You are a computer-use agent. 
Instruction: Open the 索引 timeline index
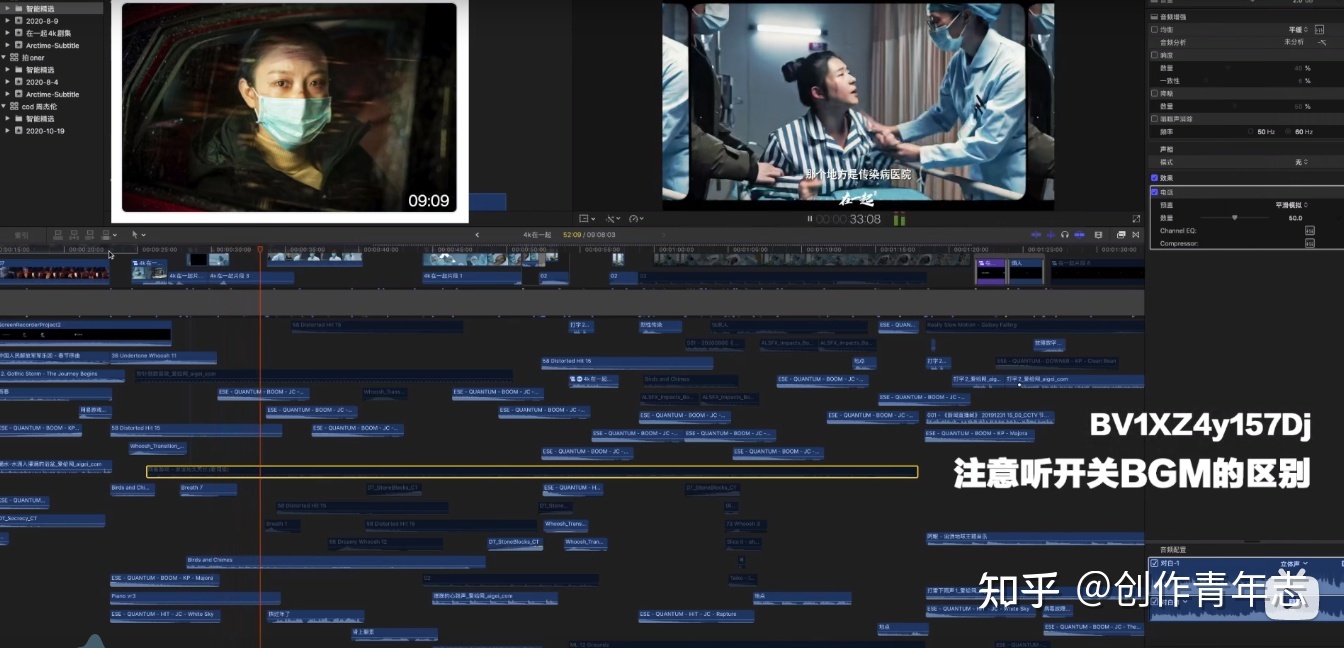tap(22, 235)
